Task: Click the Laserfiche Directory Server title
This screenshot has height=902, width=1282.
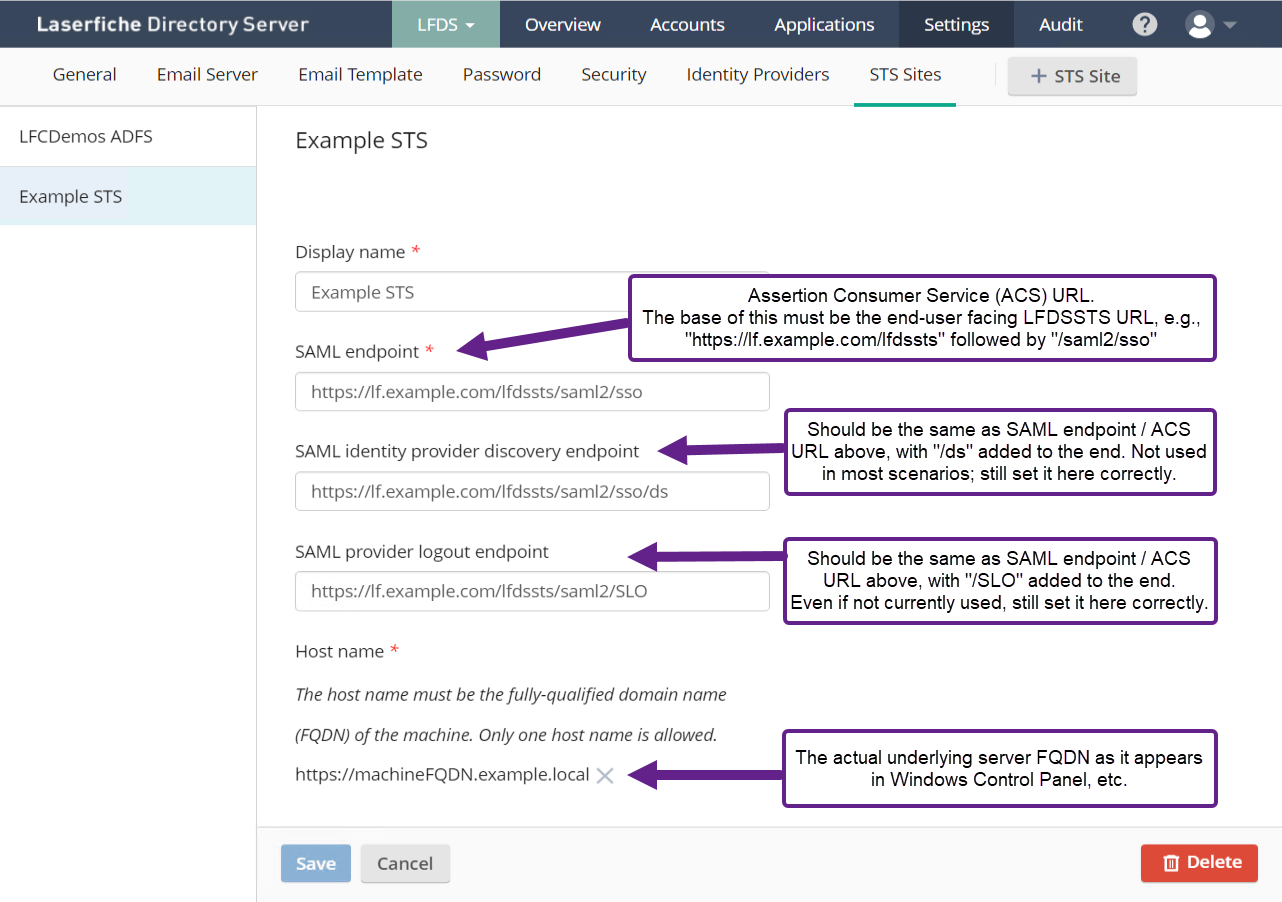Action: coord(173,24)
